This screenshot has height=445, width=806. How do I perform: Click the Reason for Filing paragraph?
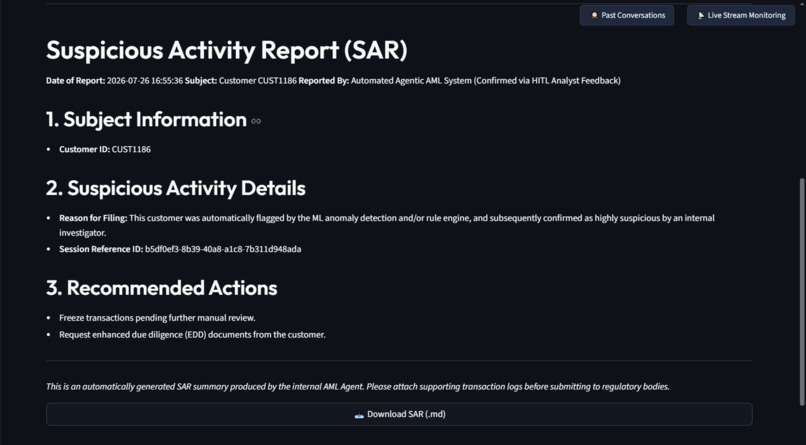[387, 226]
